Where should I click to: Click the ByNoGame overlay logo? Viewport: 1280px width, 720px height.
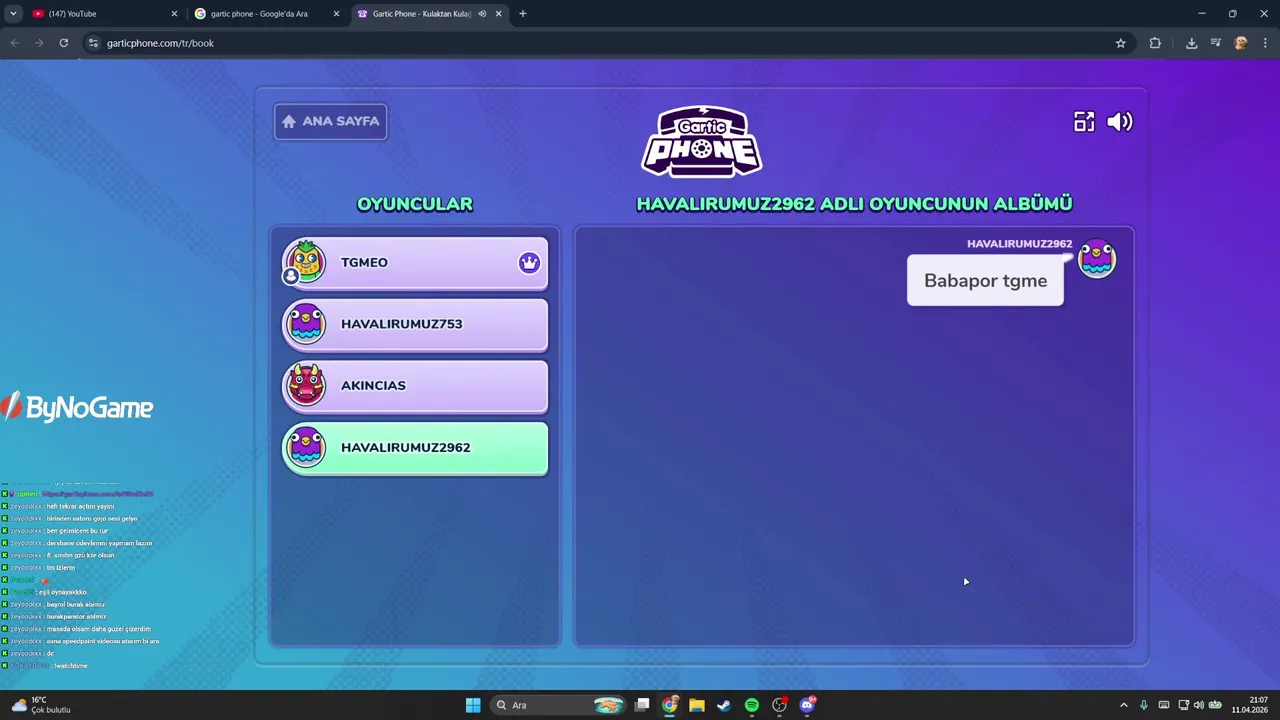pyautogui.click(x=77, y=407)
